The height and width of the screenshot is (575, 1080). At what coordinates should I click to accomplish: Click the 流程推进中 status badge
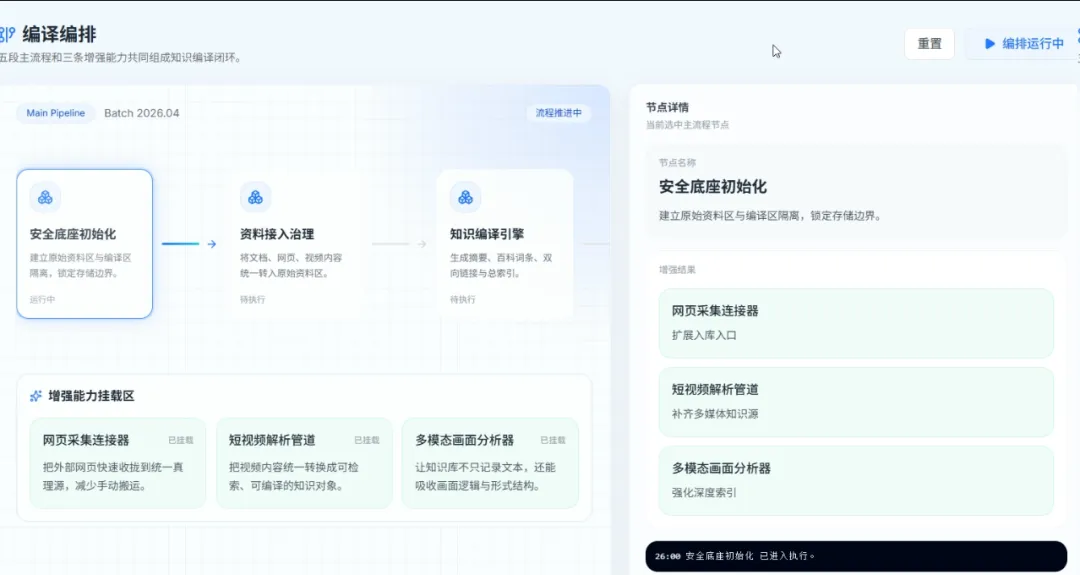coord(559,113)
